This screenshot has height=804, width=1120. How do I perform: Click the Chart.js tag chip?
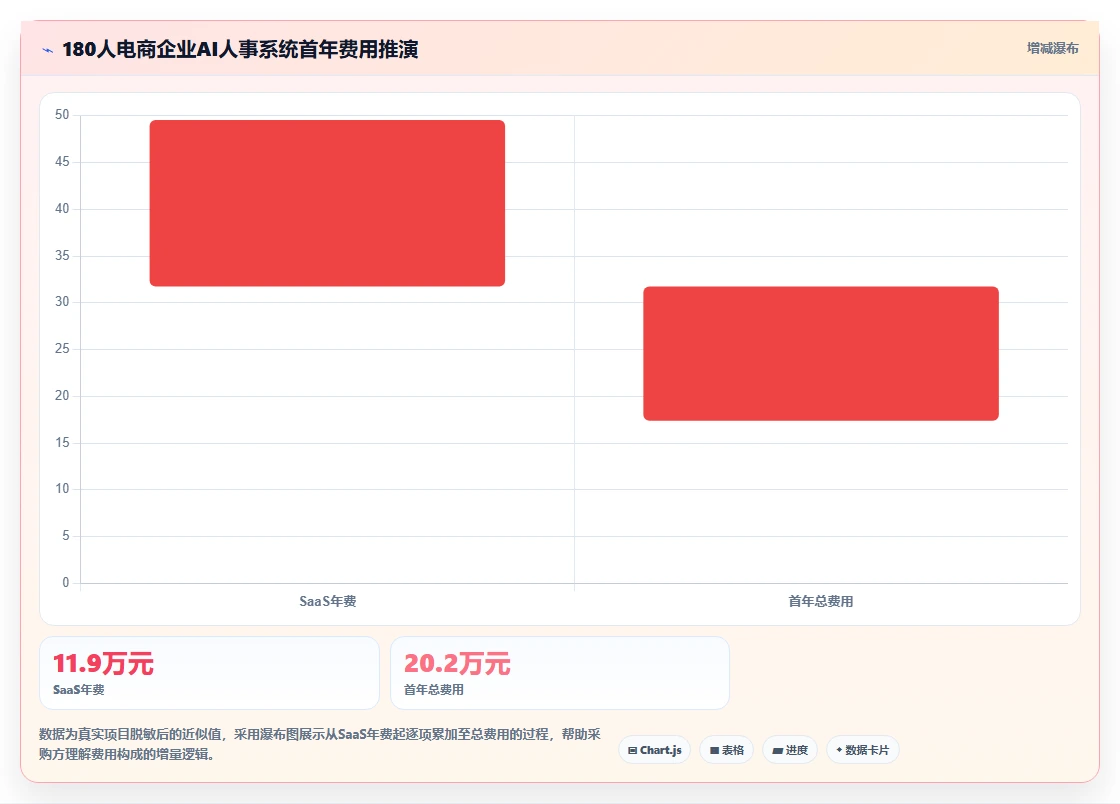[654, 750]
